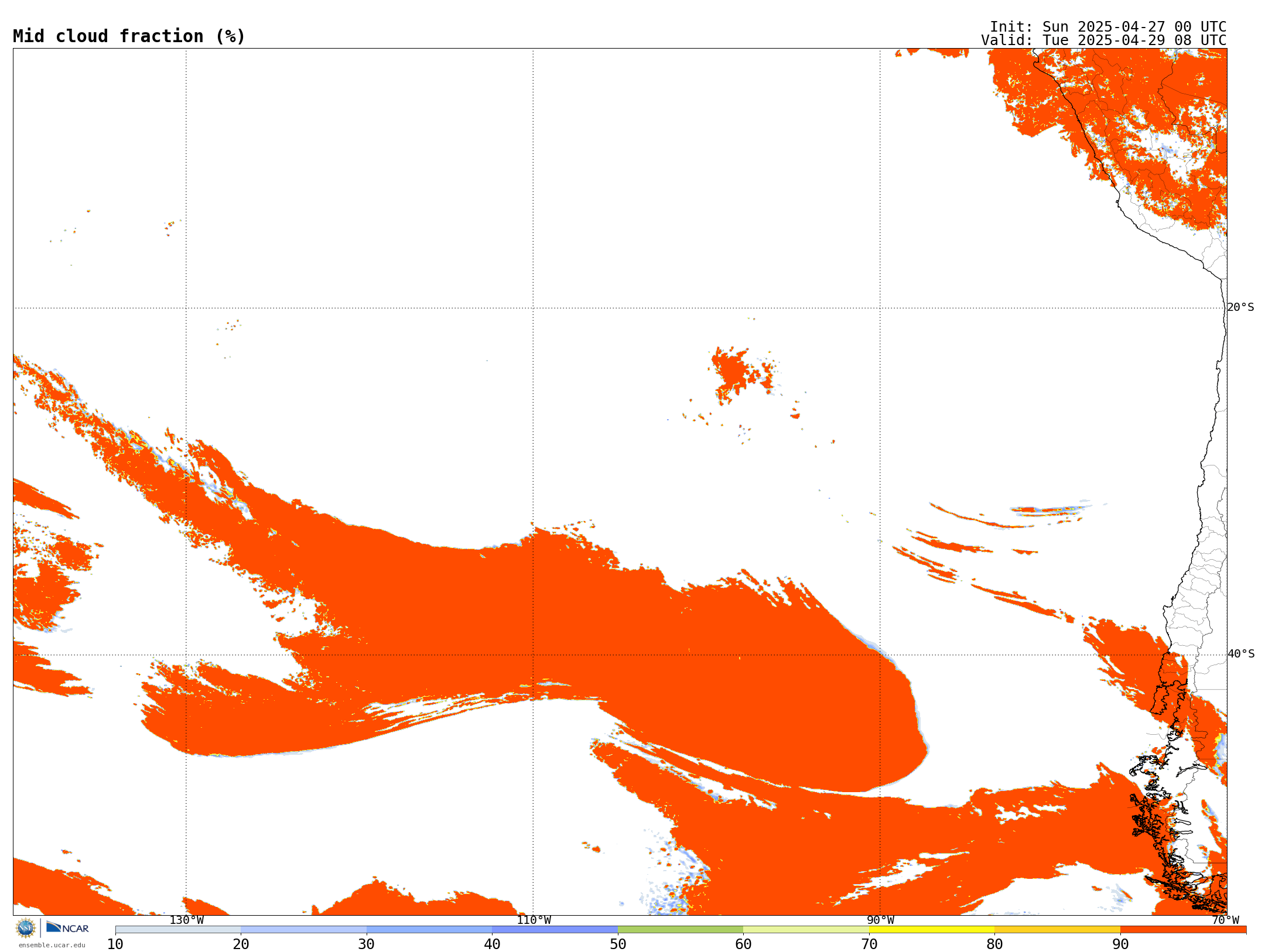Click the 40°S latitude label
The image size is (1265, 952).
point(1241,654)
